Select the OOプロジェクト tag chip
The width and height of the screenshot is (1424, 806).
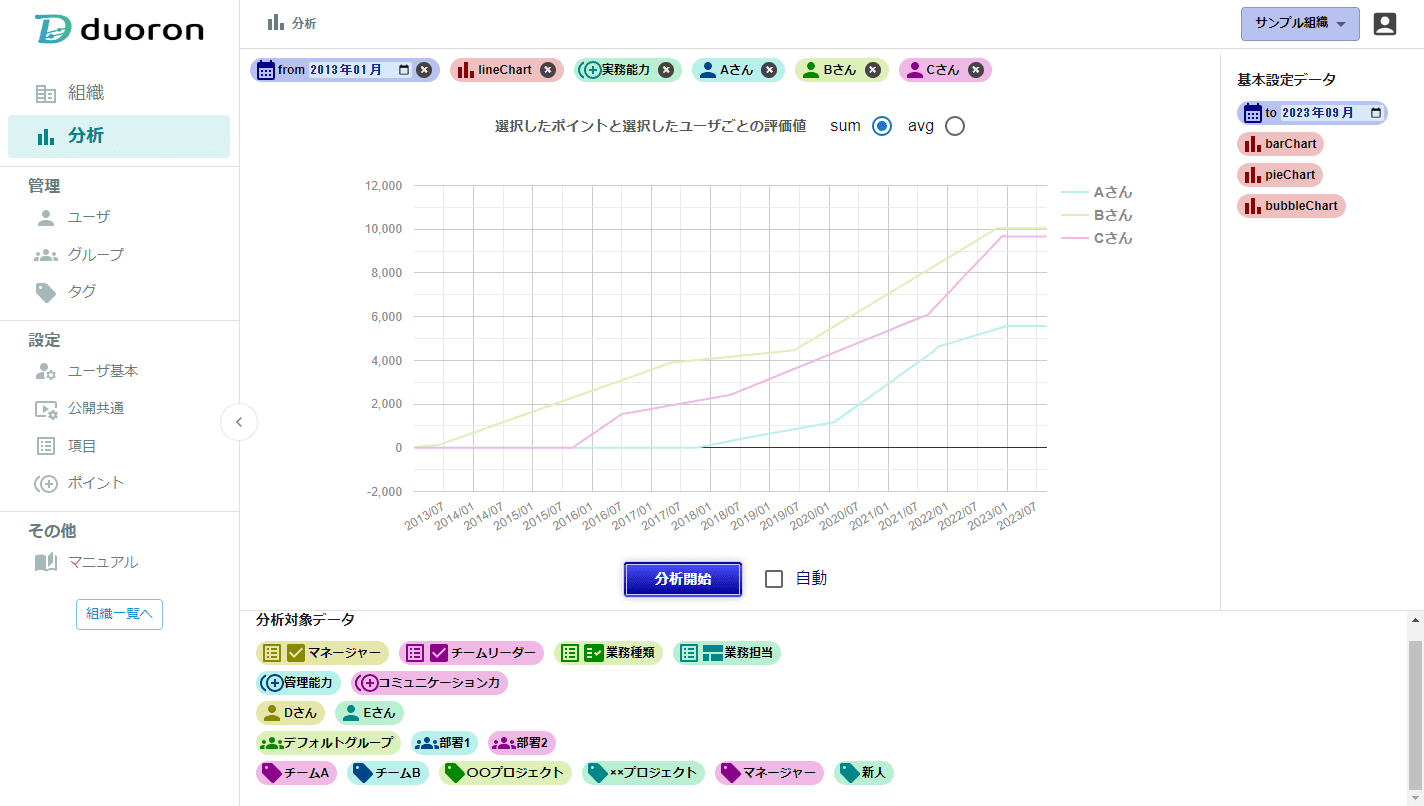(x=505, y=773)
